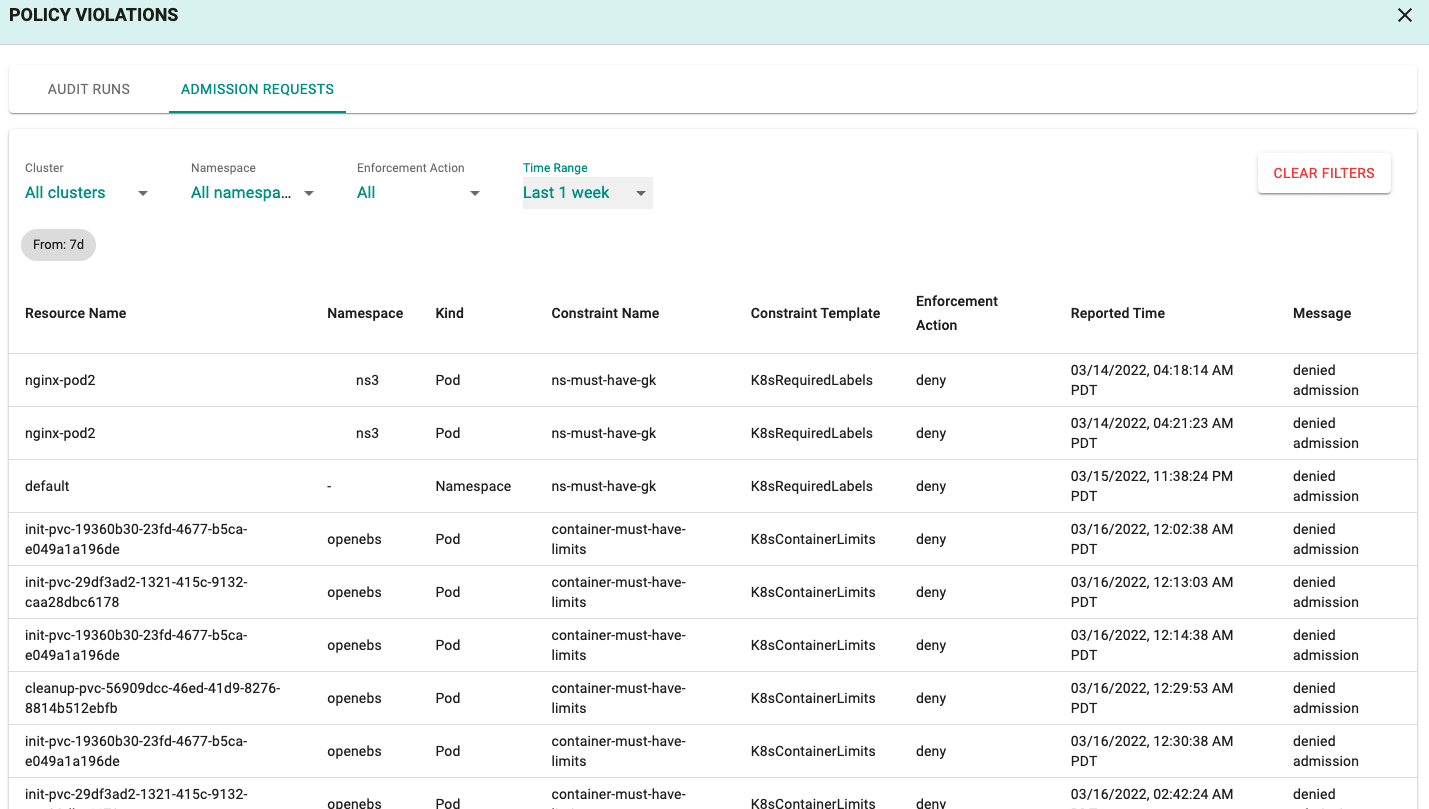The image size is (1429, 809).
Task: Click init-pvc-29df3ad2 row reported 12:13:03 AM
Action: pyautogui.click(x=713, y=592)
